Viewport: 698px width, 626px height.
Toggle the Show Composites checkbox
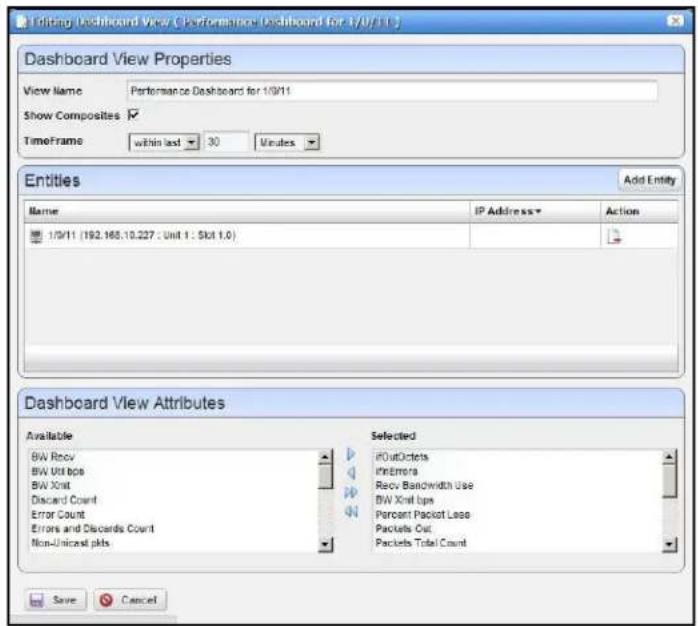pyautogui.click(x=133, y=115)
